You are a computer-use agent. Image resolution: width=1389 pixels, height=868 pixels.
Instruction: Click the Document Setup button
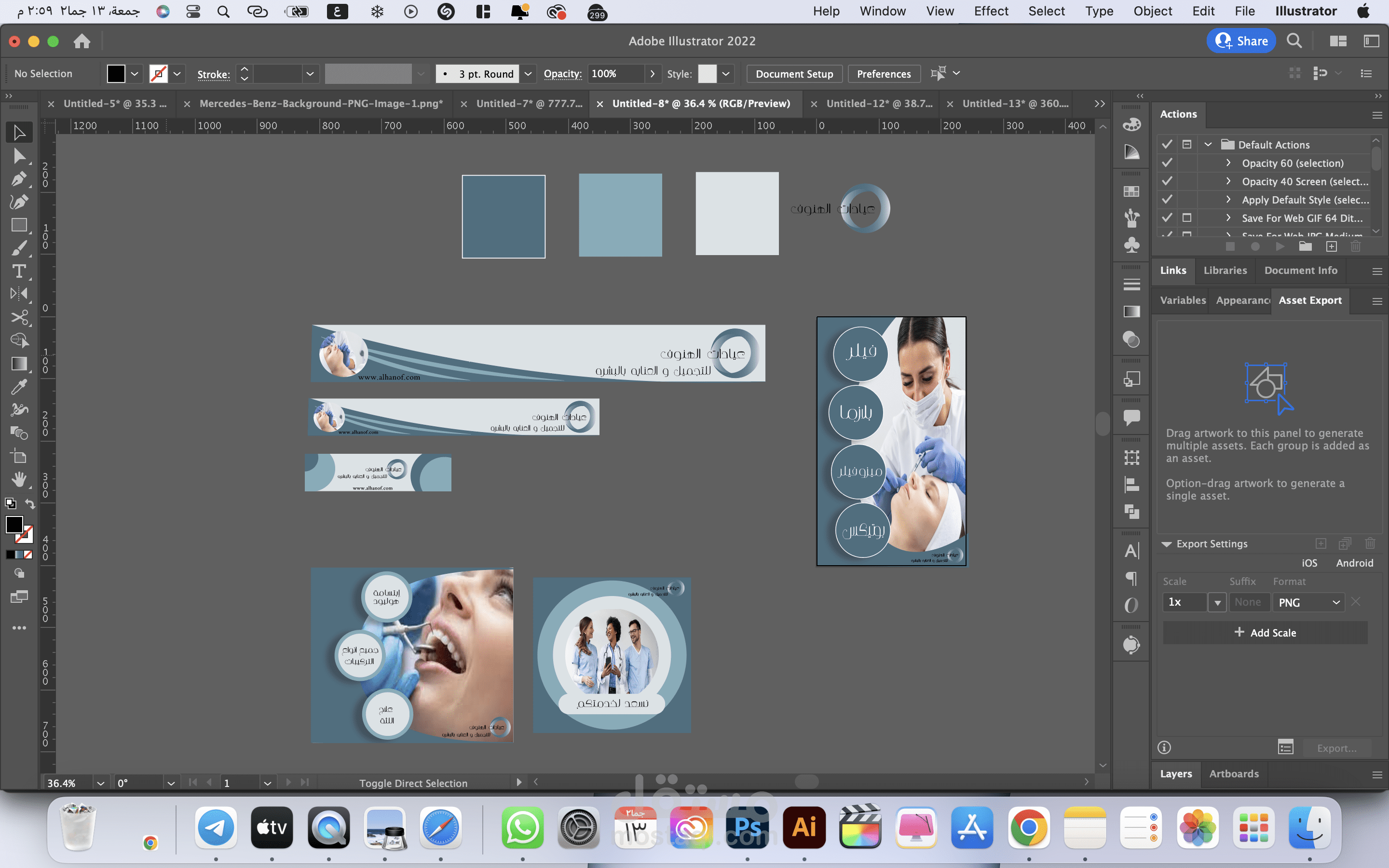[x=794, y=73]
